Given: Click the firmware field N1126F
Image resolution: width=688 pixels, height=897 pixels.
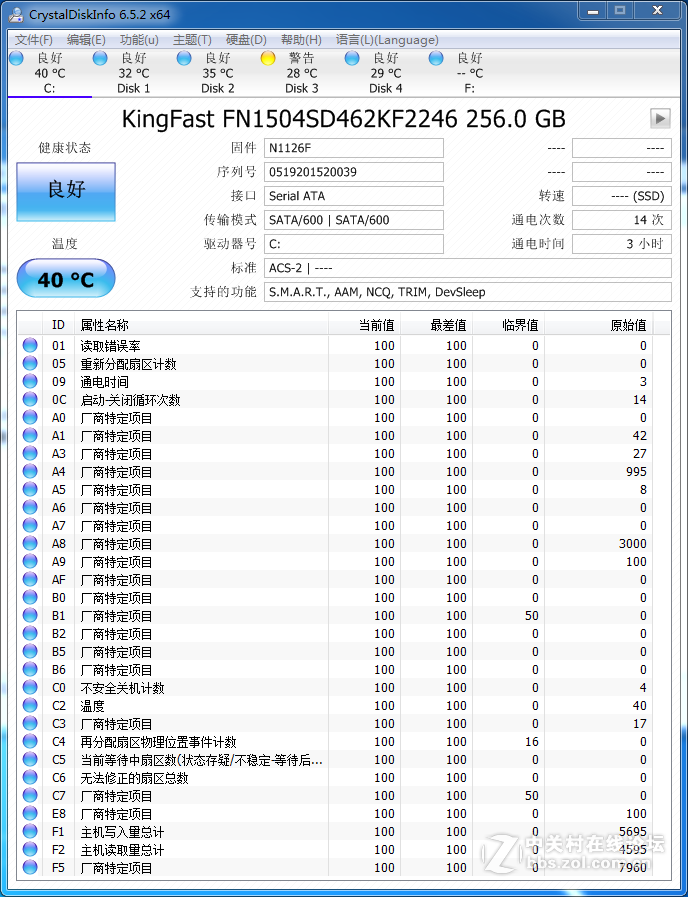Looking at the screenshot, I should [353, 148].
